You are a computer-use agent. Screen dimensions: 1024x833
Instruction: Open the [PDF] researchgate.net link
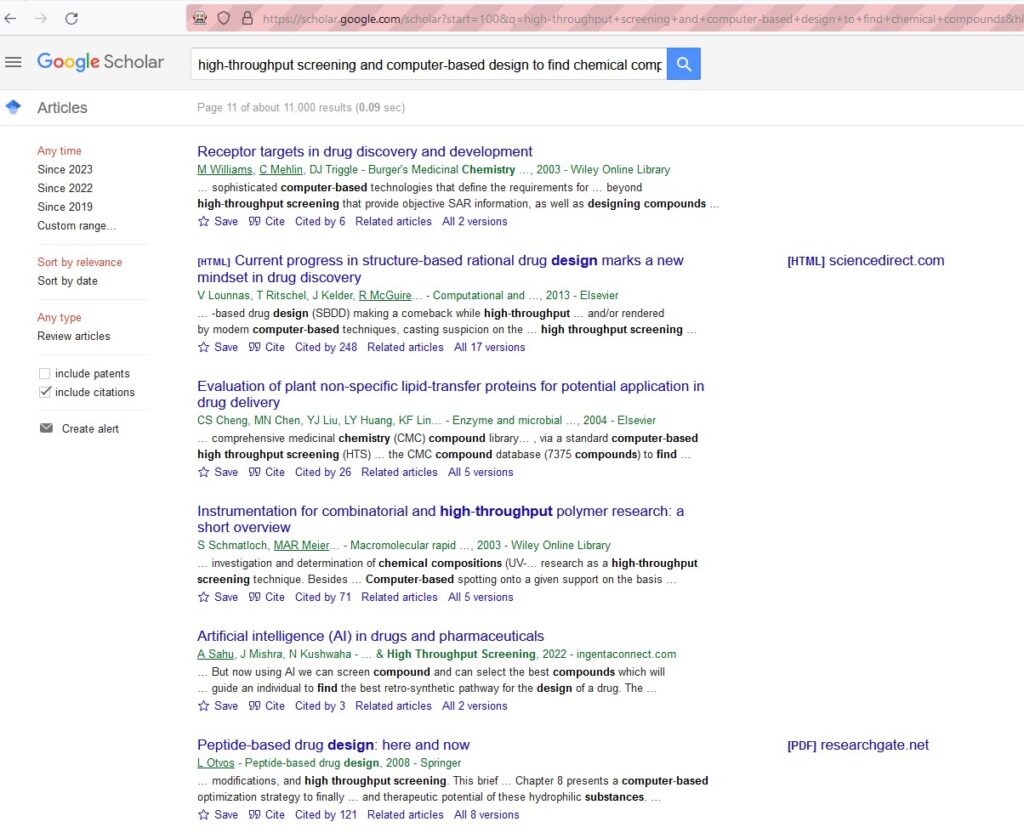pos(858,745)
